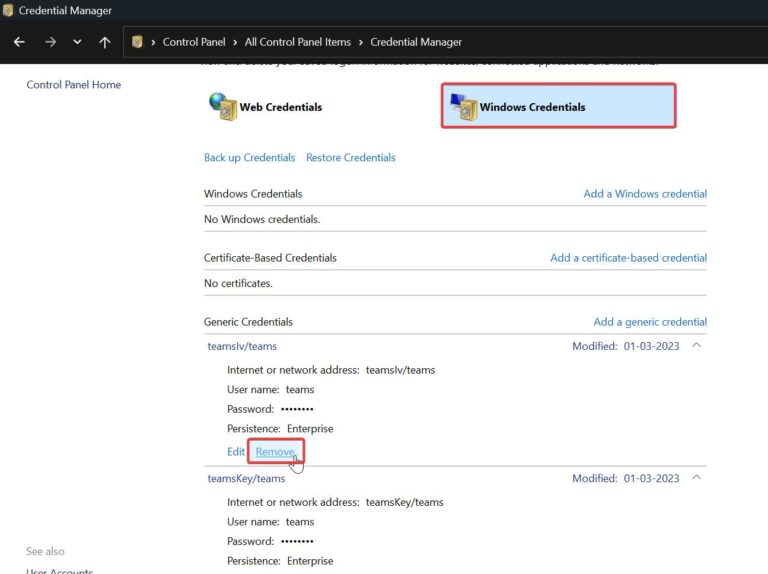Remove the teamsIv/teams credential
This screenshot has height=574, width=768.
click(x=275, y=452)
